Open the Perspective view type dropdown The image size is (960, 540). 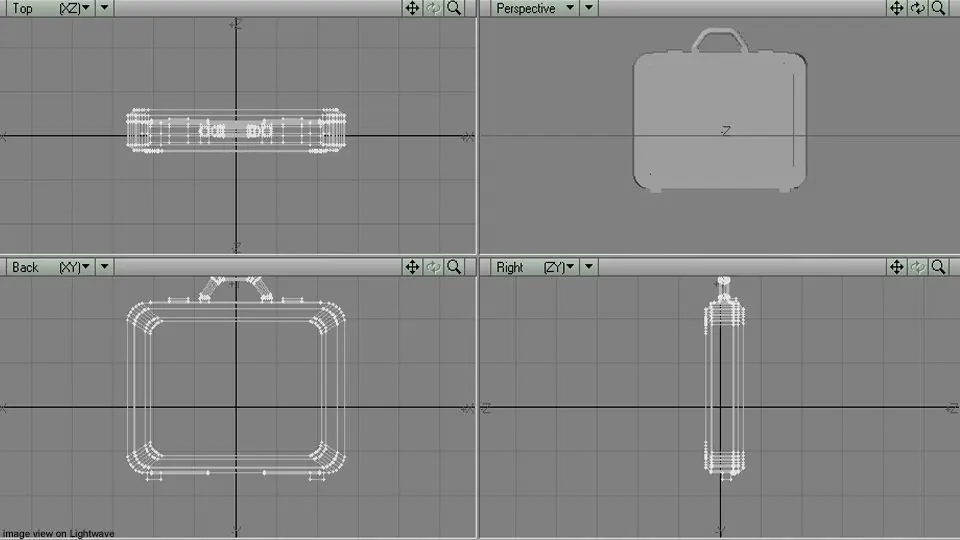(x=534, y=8)
